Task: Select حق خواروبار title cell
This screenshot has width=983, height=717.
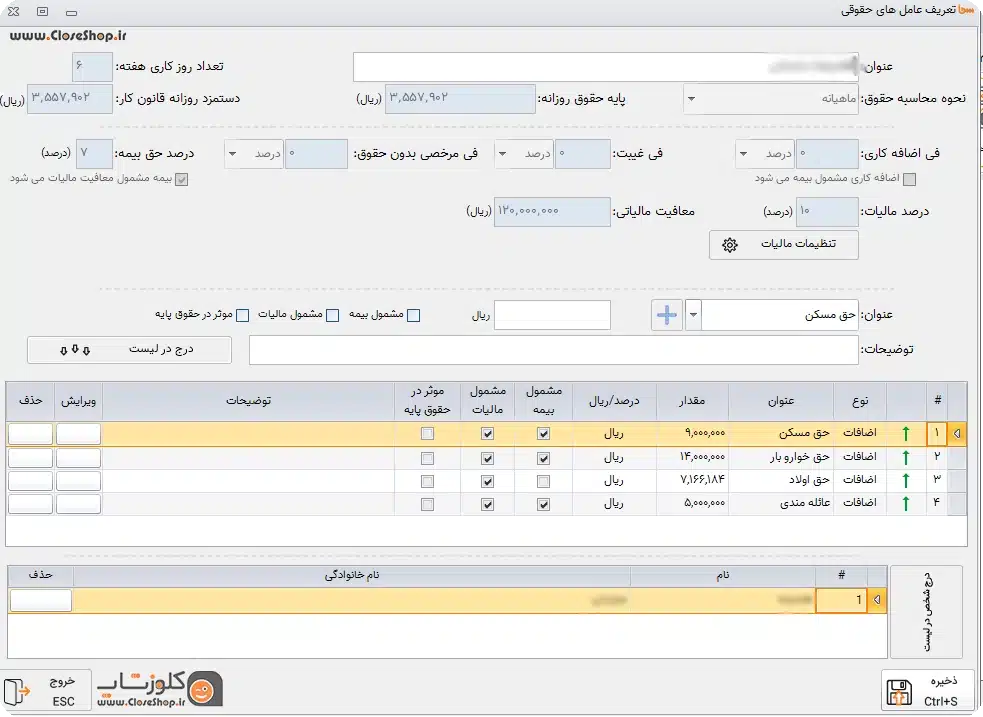Action: [x=781, y=458]
